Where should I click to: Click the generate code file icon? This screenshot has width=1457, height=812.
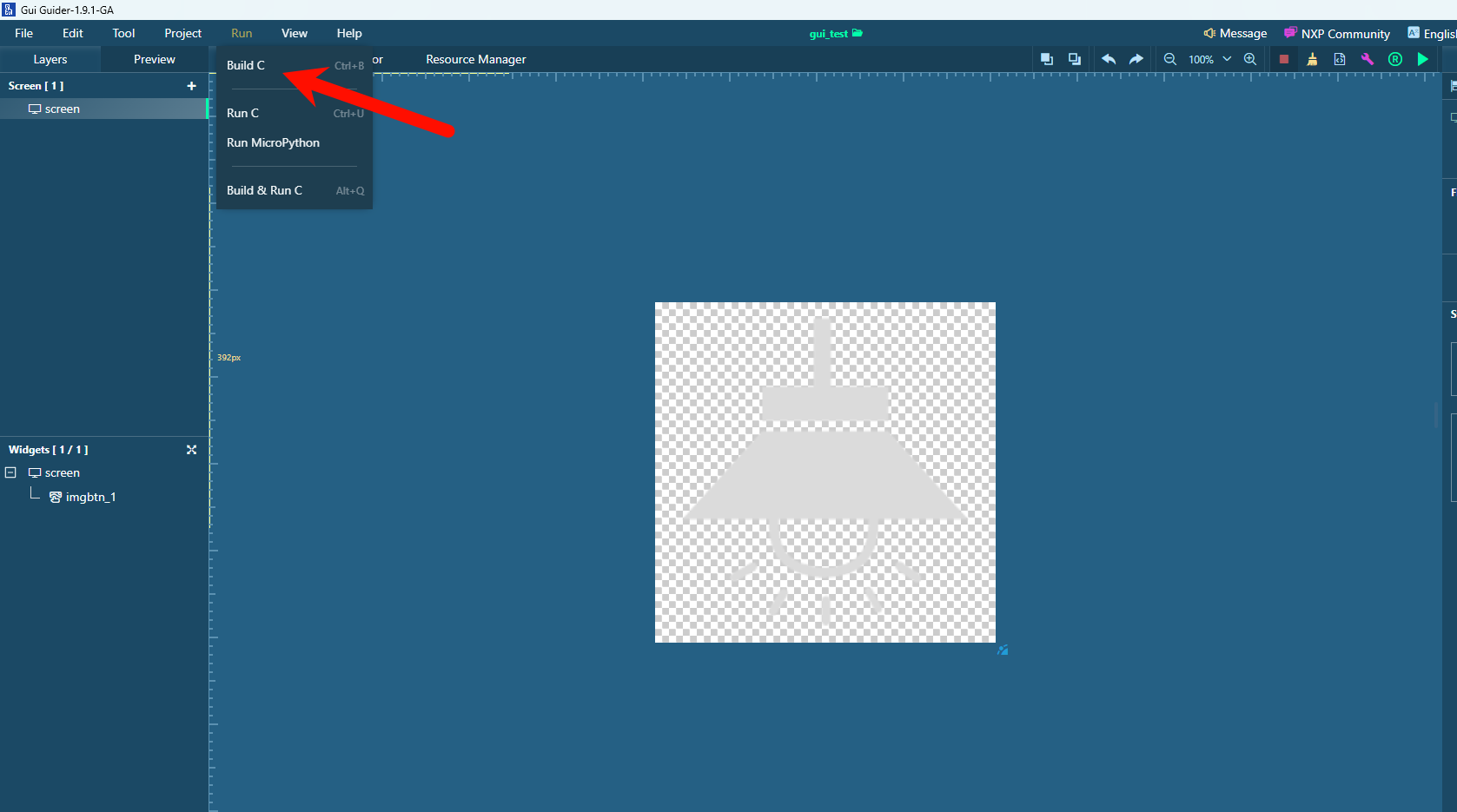coord(1340,59)
